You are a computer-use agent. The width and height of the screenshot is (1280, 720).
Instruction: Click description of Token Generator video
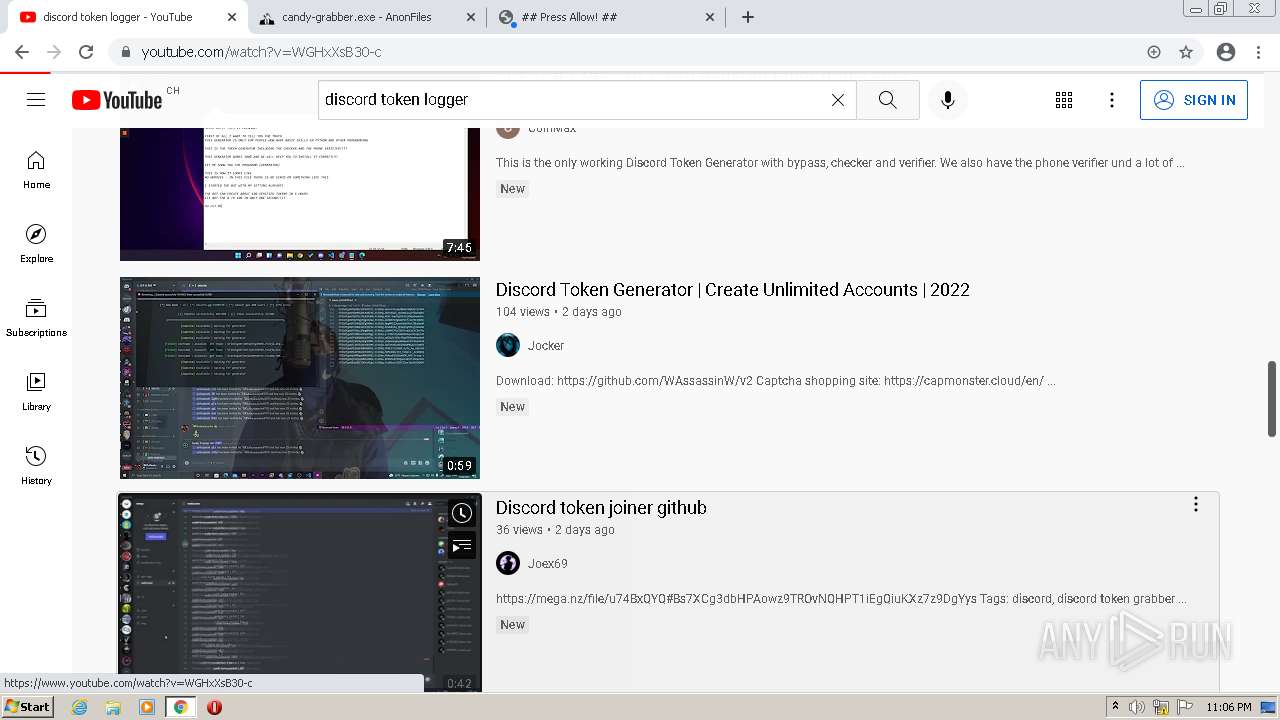click(x=776, y=381)
